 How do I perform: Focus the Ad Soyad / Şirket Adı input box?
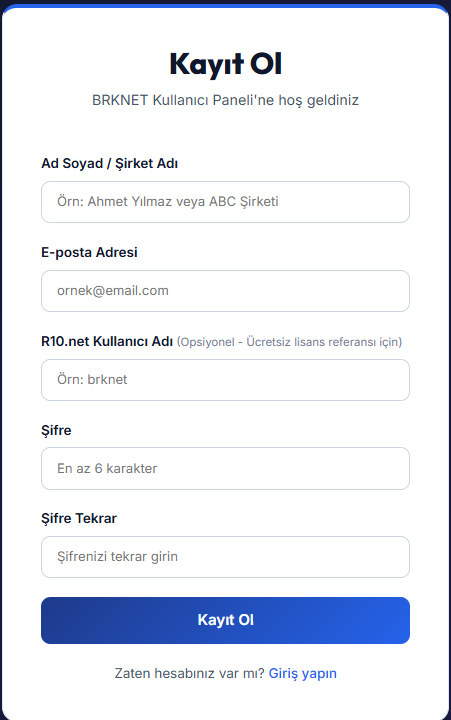pyautogui.click(x=225, y=202)
